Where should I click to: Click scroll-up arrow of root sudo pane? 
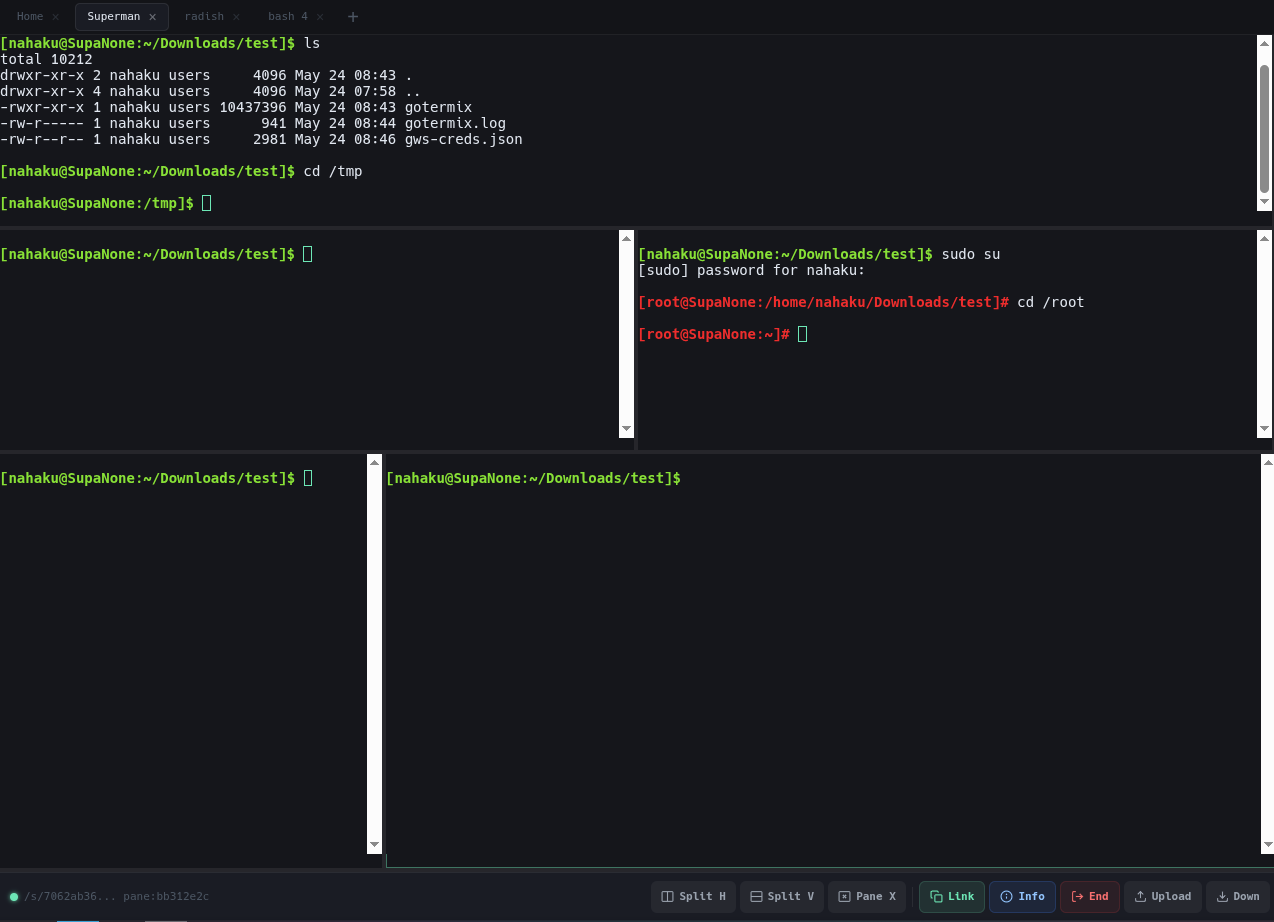coord(1264,238)
